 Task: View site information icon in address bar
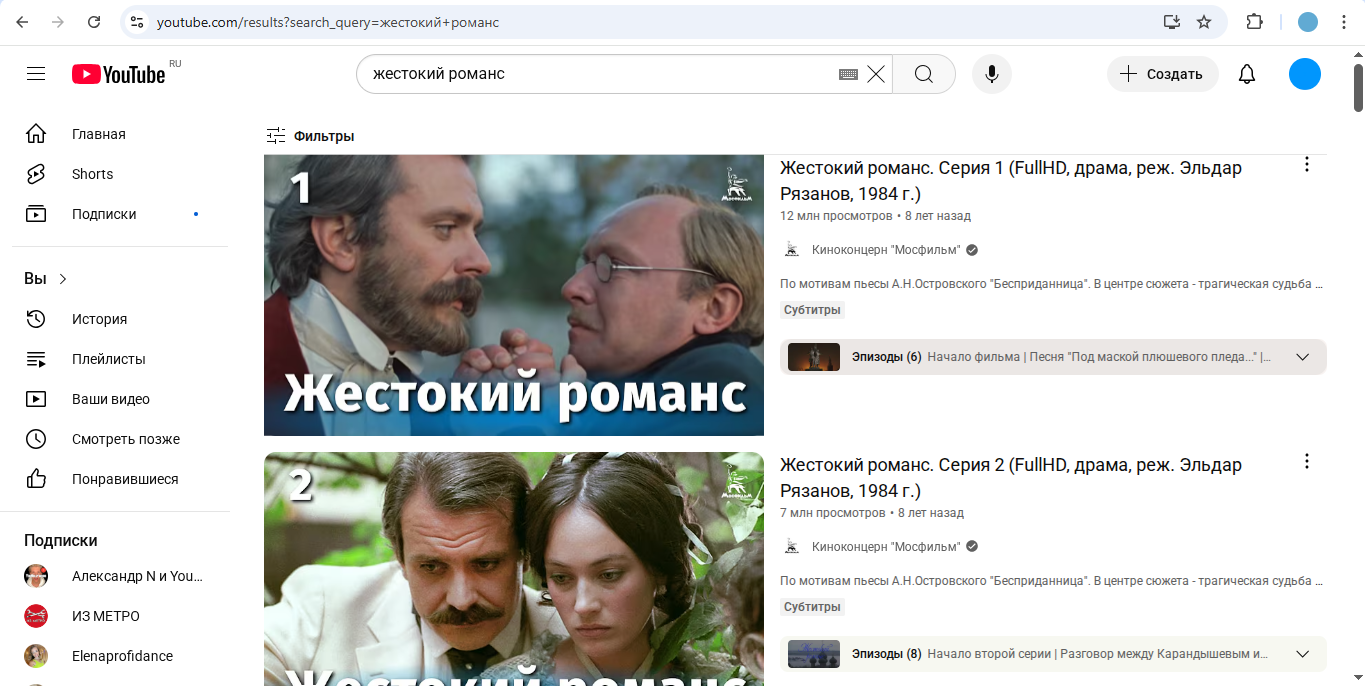(137, 22)
